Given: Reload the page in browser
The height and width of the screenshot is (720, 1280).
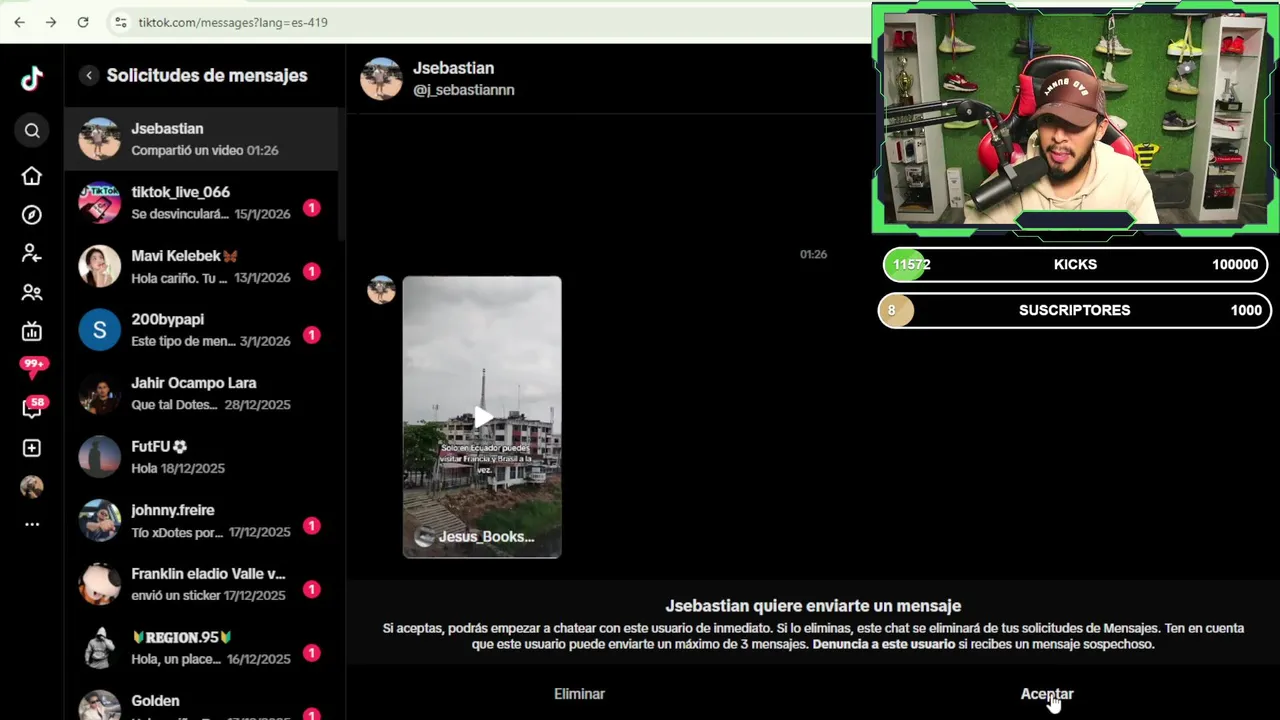Looking at the screenshot, I should pos(83,22).
